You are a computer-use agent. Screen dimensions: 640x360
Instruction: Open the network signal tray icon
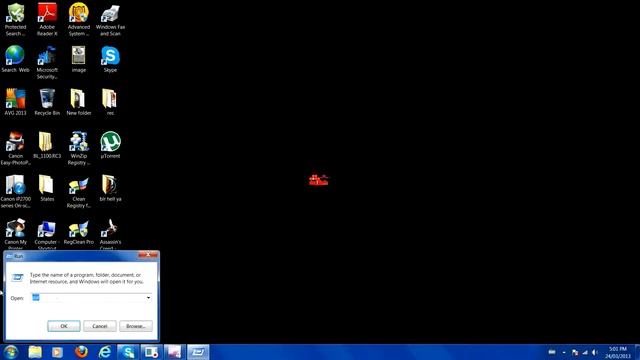[x=585, y=352]
